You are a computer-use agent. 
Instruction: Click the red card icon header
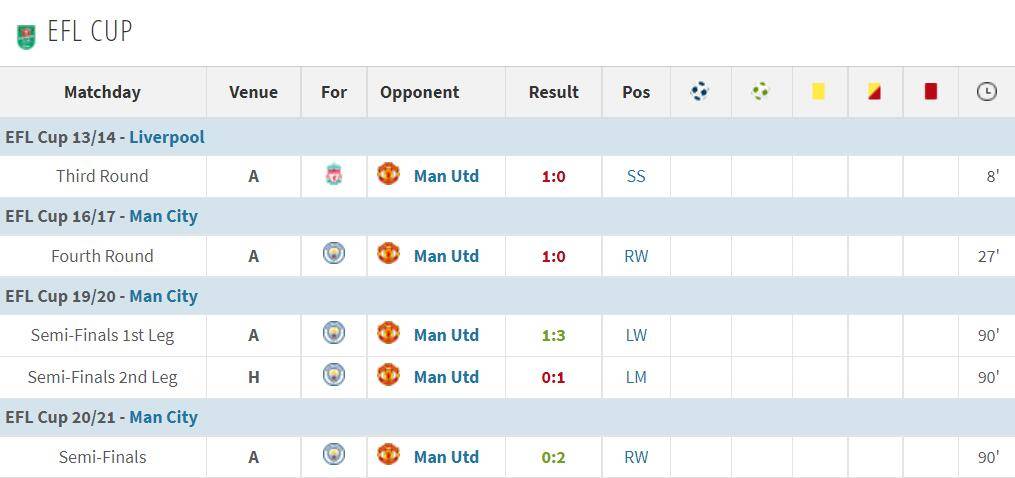[x=930, y=92]
